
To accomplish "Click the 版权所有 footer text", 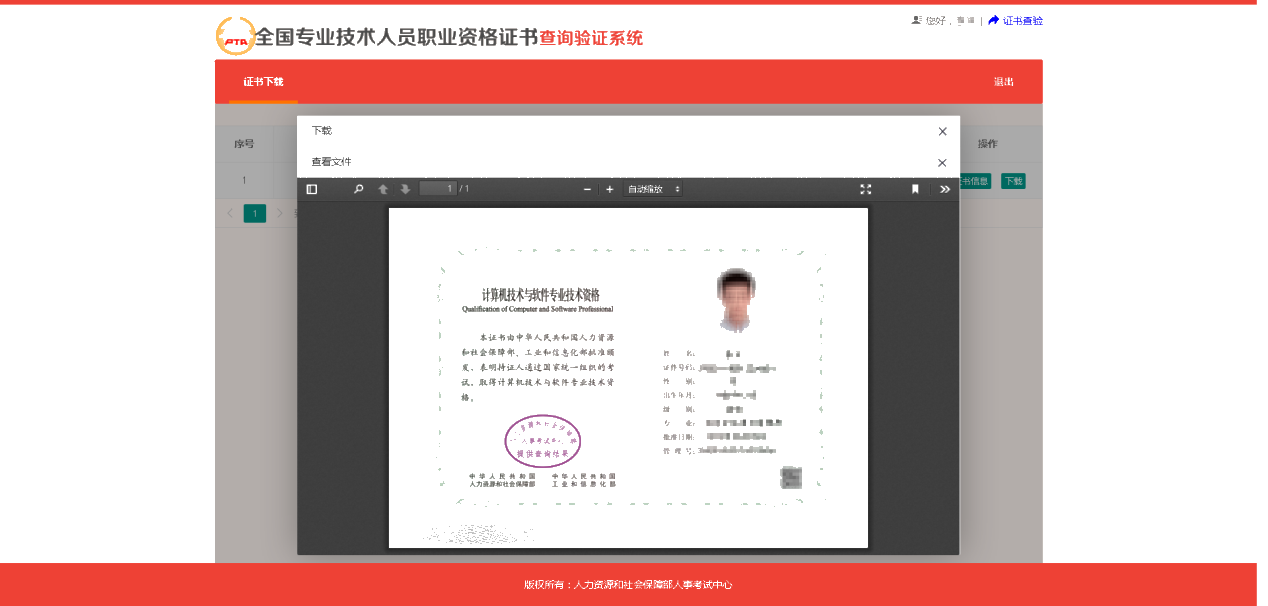I will (628, 585).
